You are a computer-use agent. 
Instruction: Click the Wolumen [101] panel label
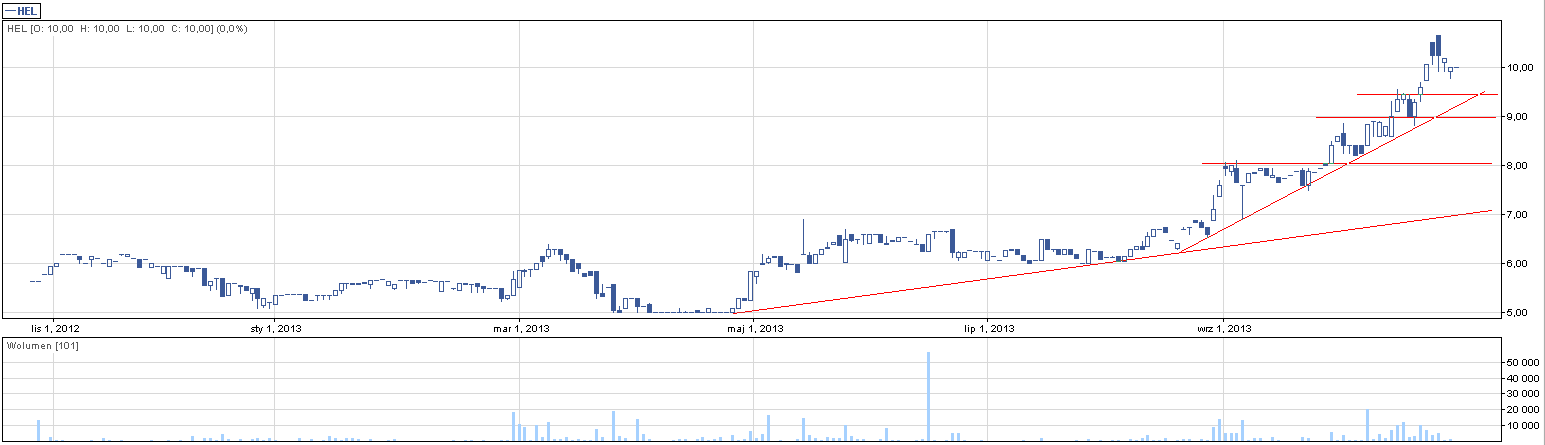coord(43,345)
